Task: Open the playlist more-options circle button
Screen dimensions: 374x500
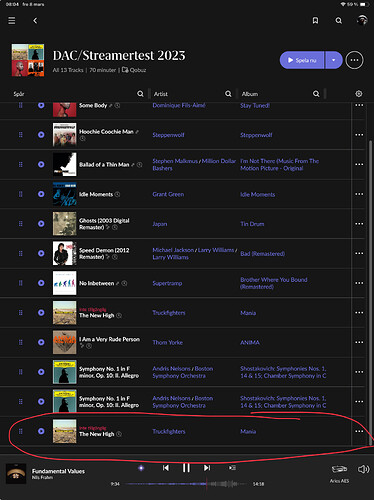Action: [354, 60]
